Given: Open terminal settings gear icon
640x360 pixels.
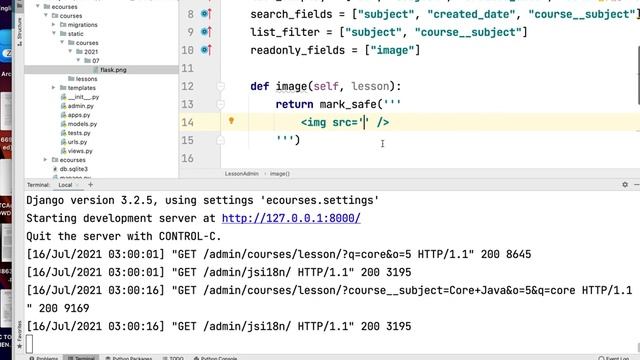Looking at the screenshot, I should (625, 184).
